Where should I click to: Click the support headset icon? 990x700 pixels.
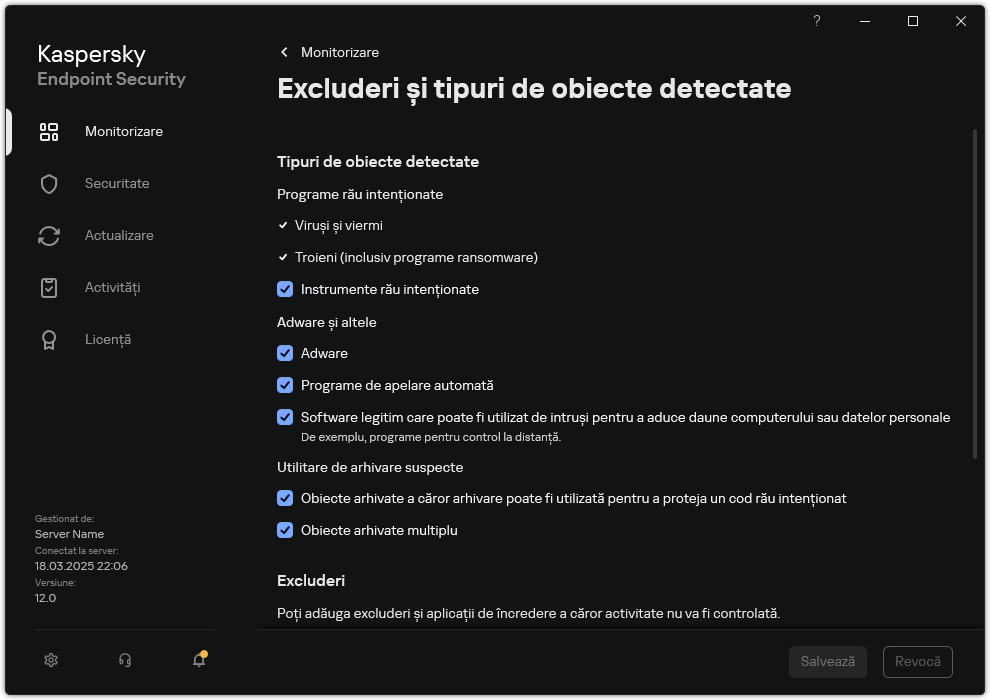124,660
